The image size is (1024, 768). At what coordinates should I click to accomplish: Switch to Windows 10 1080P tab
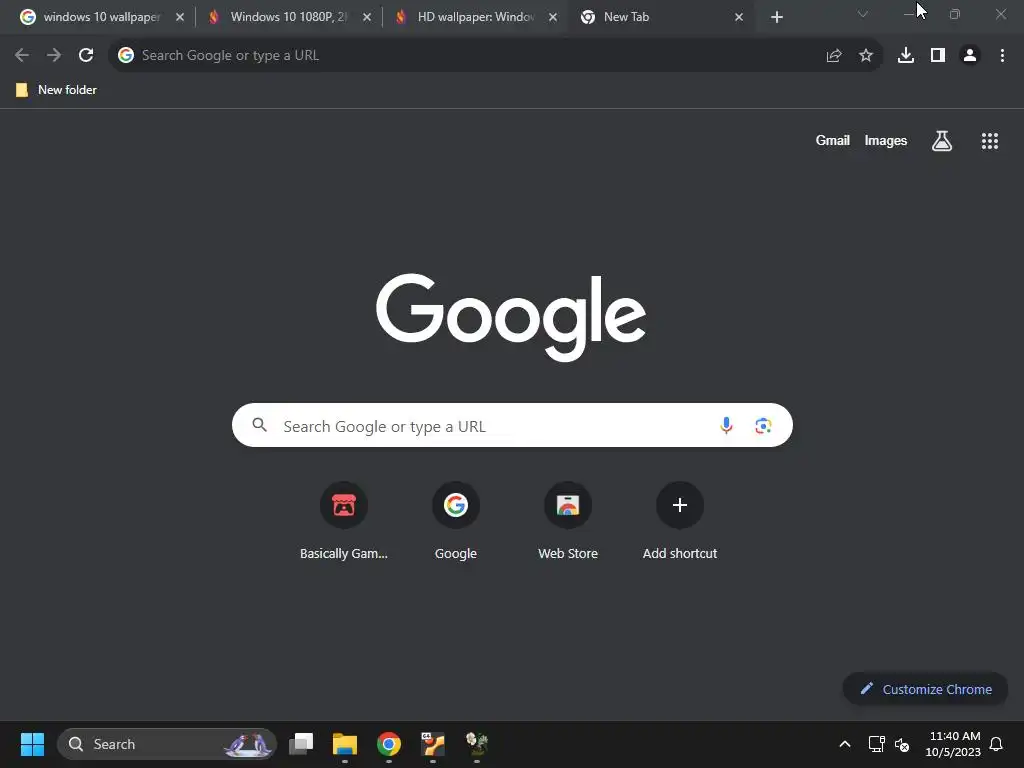click(x=288, y=17)
